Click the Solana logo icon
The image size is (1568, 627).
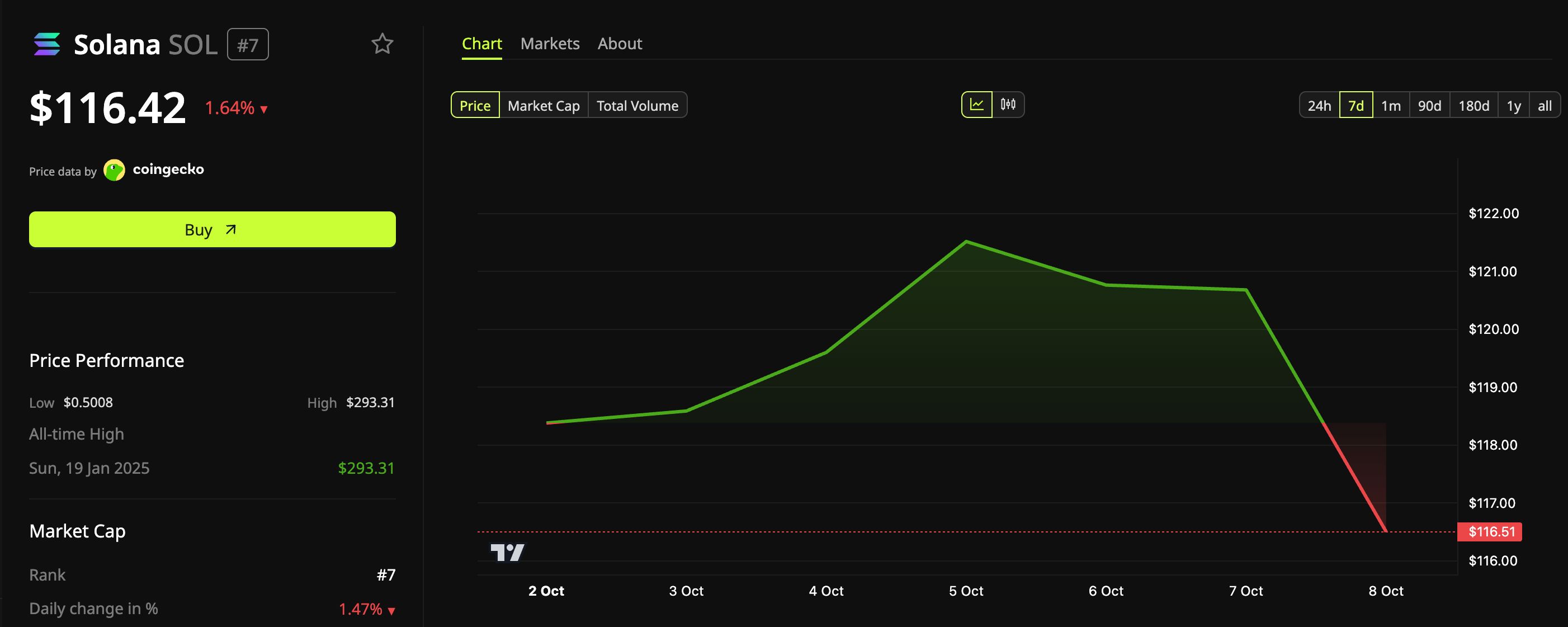pyautogui.click(x=47, y=44)
